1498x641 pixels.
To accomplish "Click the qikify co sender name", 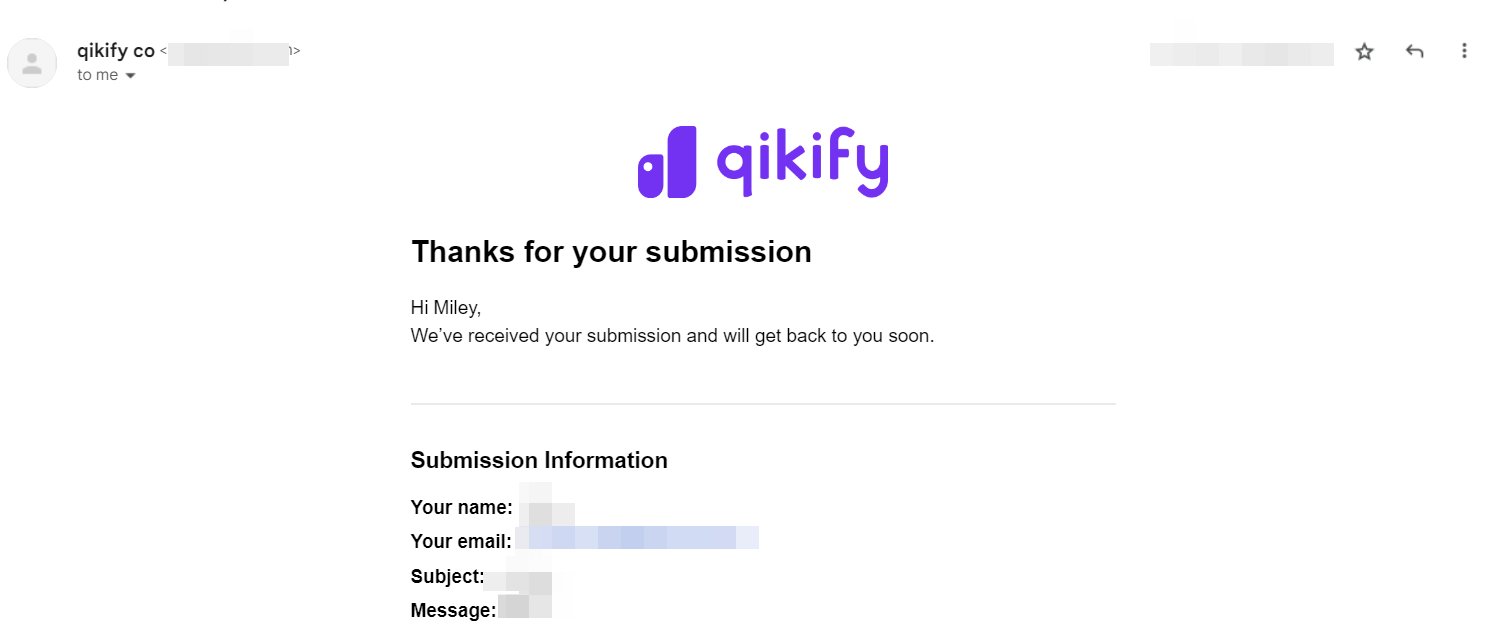I will [116, 50].
